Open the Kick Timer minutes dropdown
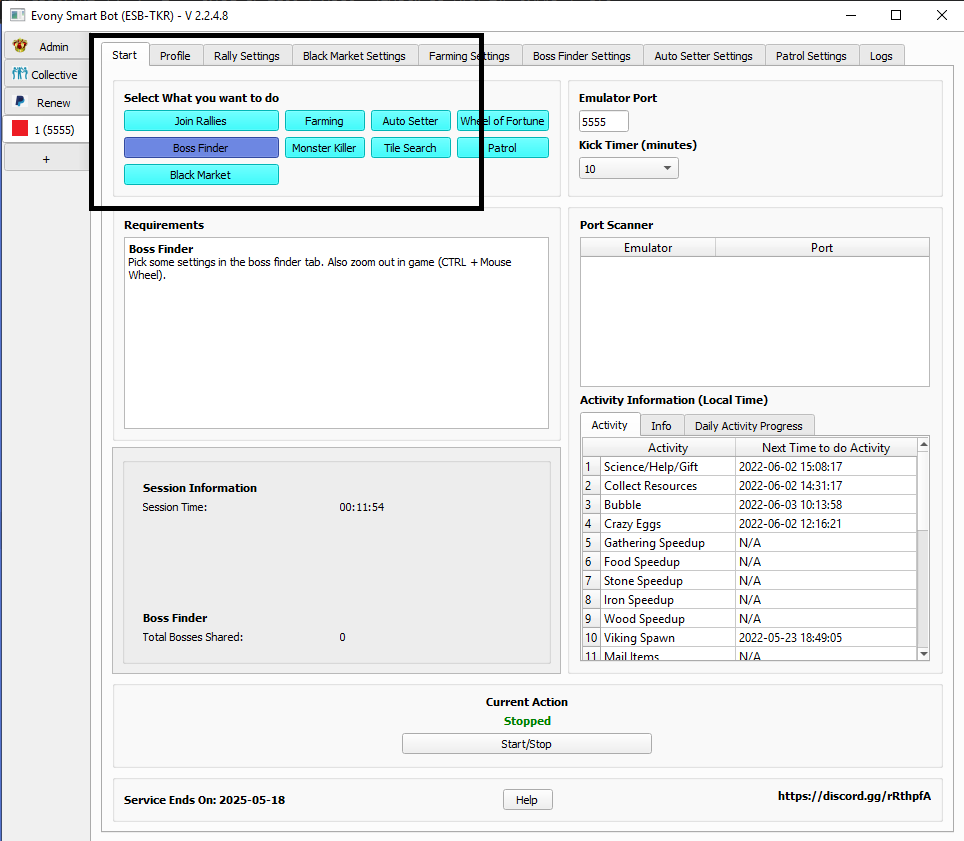The width and height of the screenshot is (964, 841). tap(628, 169)
